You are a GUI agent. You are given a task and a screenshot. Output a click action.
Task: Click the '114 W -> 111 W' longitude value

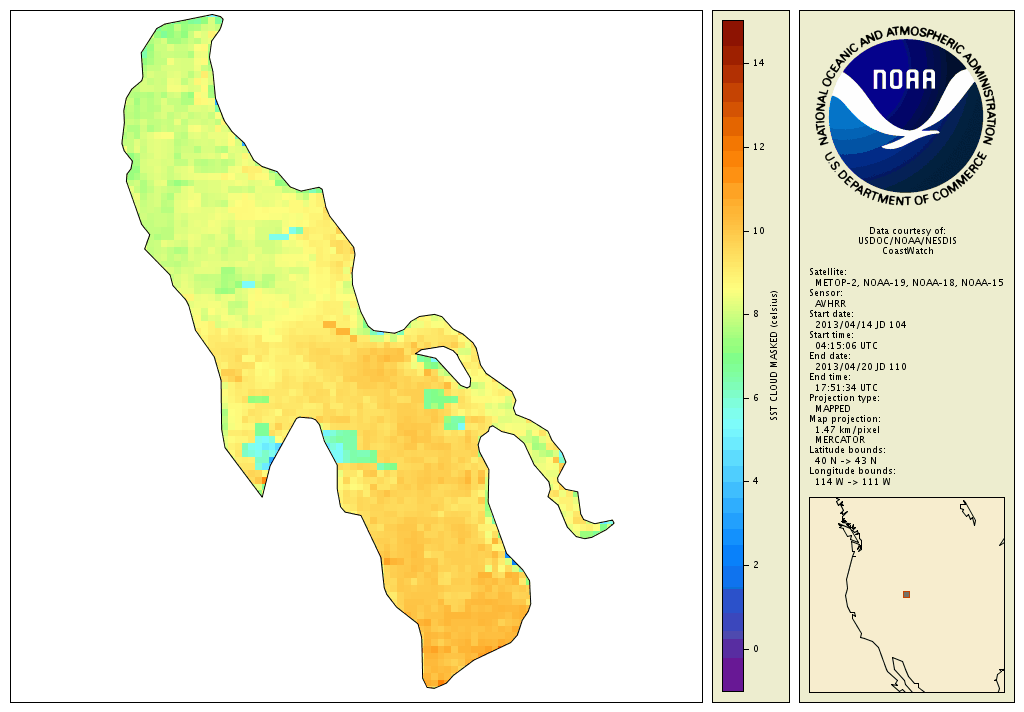[852, 482]
